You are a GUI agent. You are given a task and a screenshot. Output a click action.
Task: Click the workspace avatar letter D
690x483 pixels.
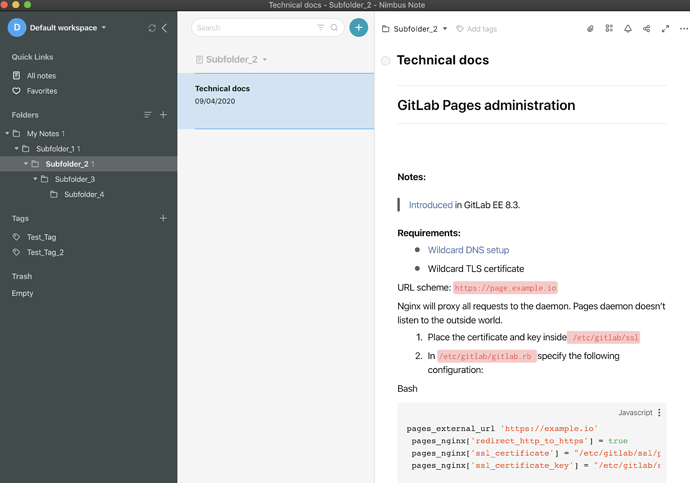coord(17,28)
